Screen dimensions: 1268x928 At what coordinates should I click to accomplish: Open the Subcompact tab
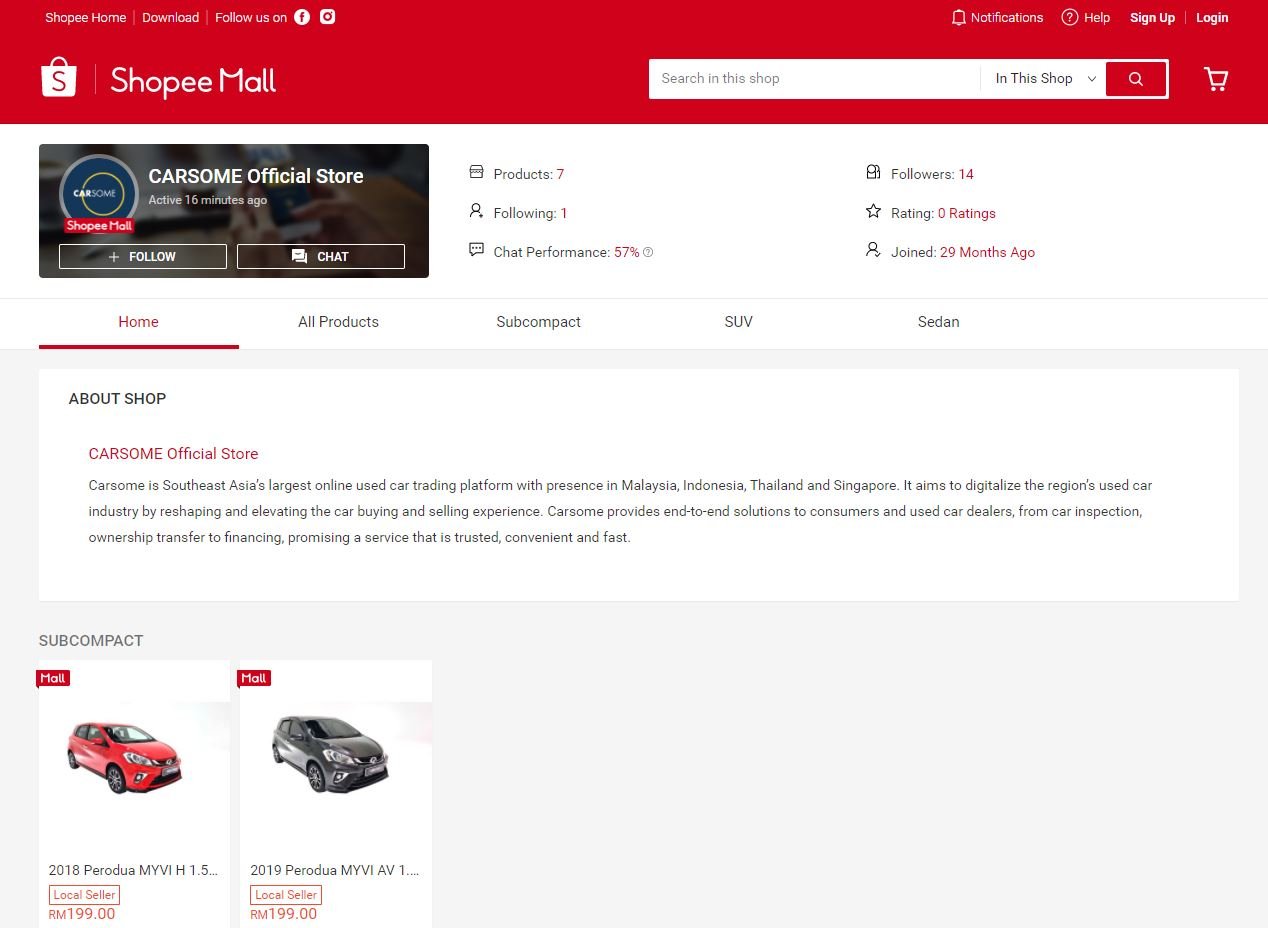pos(538,322)
